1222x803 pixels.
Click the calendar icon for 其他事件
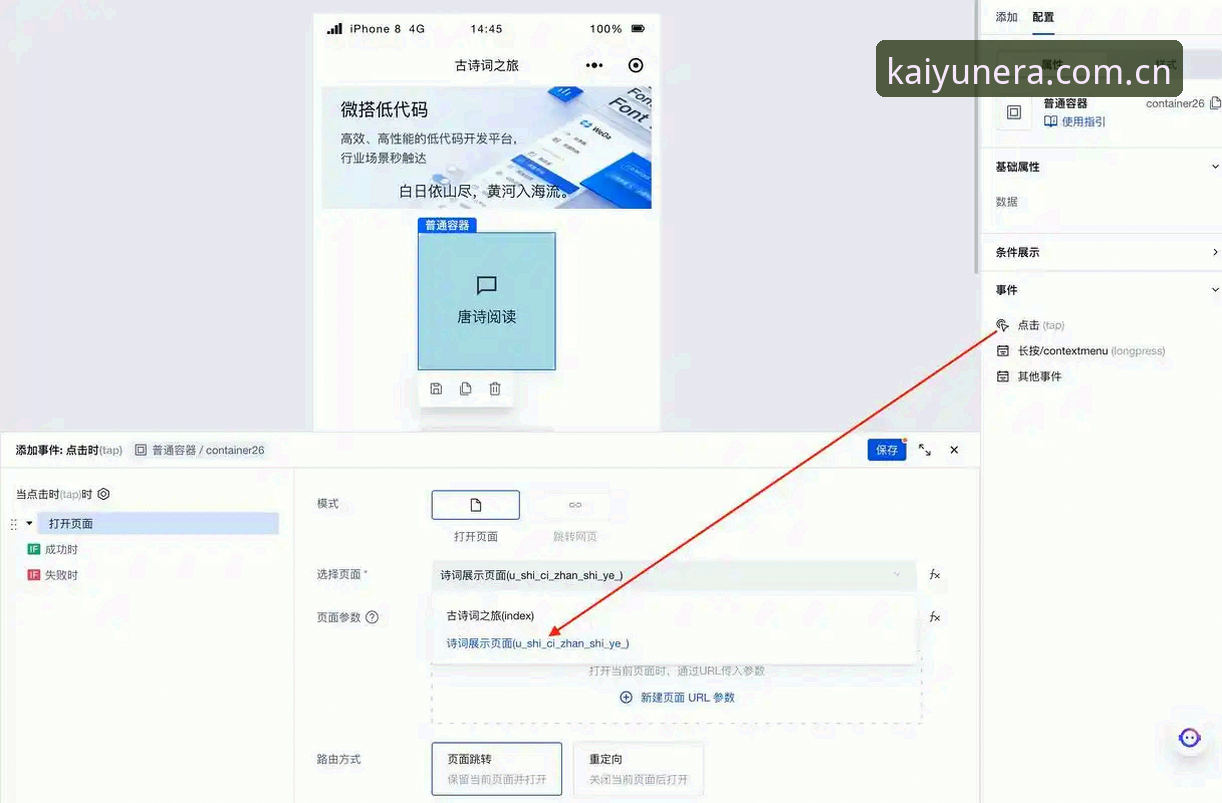1003,377
